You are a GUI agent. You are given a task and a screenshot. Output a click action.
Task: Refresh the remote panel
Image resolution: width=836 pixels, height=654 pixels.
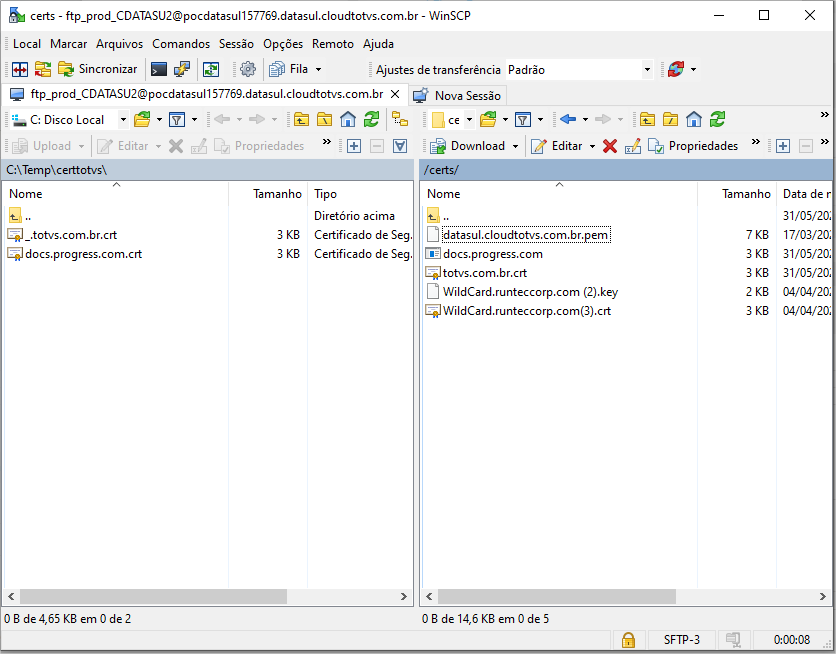click(x=717, y=120)
